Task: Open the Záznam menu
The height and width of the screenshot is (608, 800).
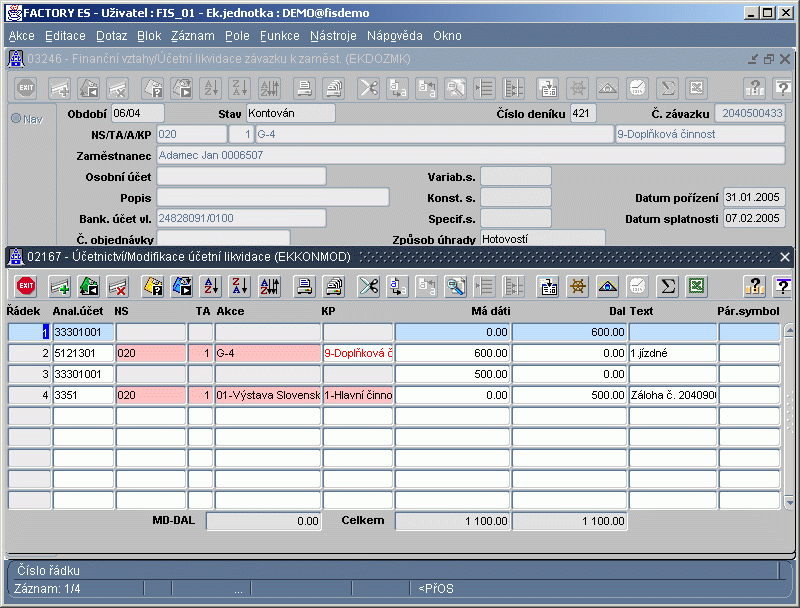Action: [x=192, y=36]
